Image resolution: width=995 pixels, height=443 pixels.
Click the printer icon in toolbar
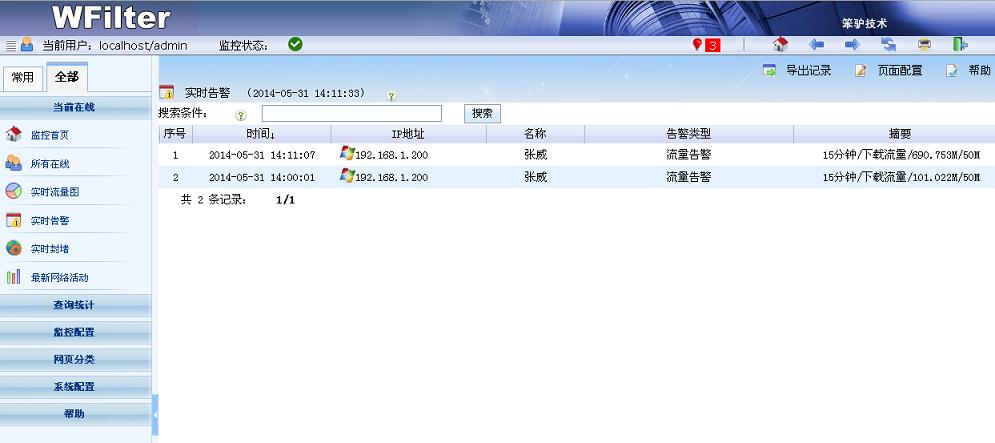click(x=924, y=45)
